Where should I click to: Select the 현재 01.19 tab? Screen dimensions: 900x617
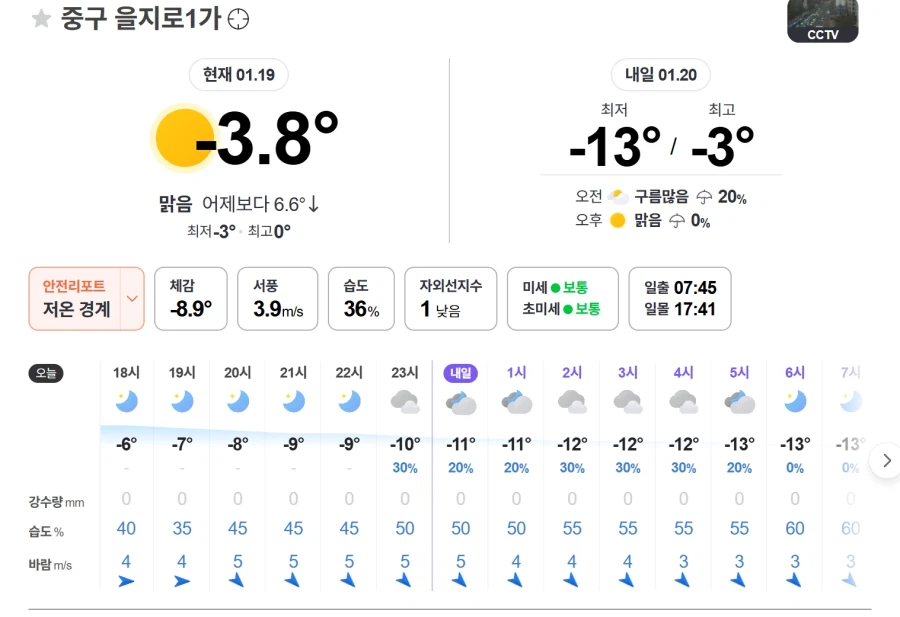click(238, 75)
